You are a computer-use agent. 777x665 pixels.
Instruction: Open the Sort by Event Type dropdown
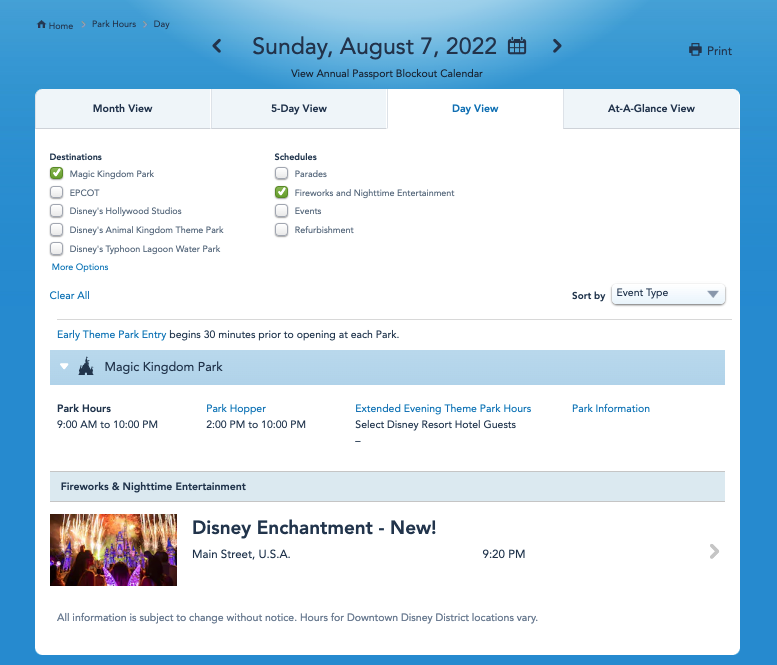pos(668,294)
